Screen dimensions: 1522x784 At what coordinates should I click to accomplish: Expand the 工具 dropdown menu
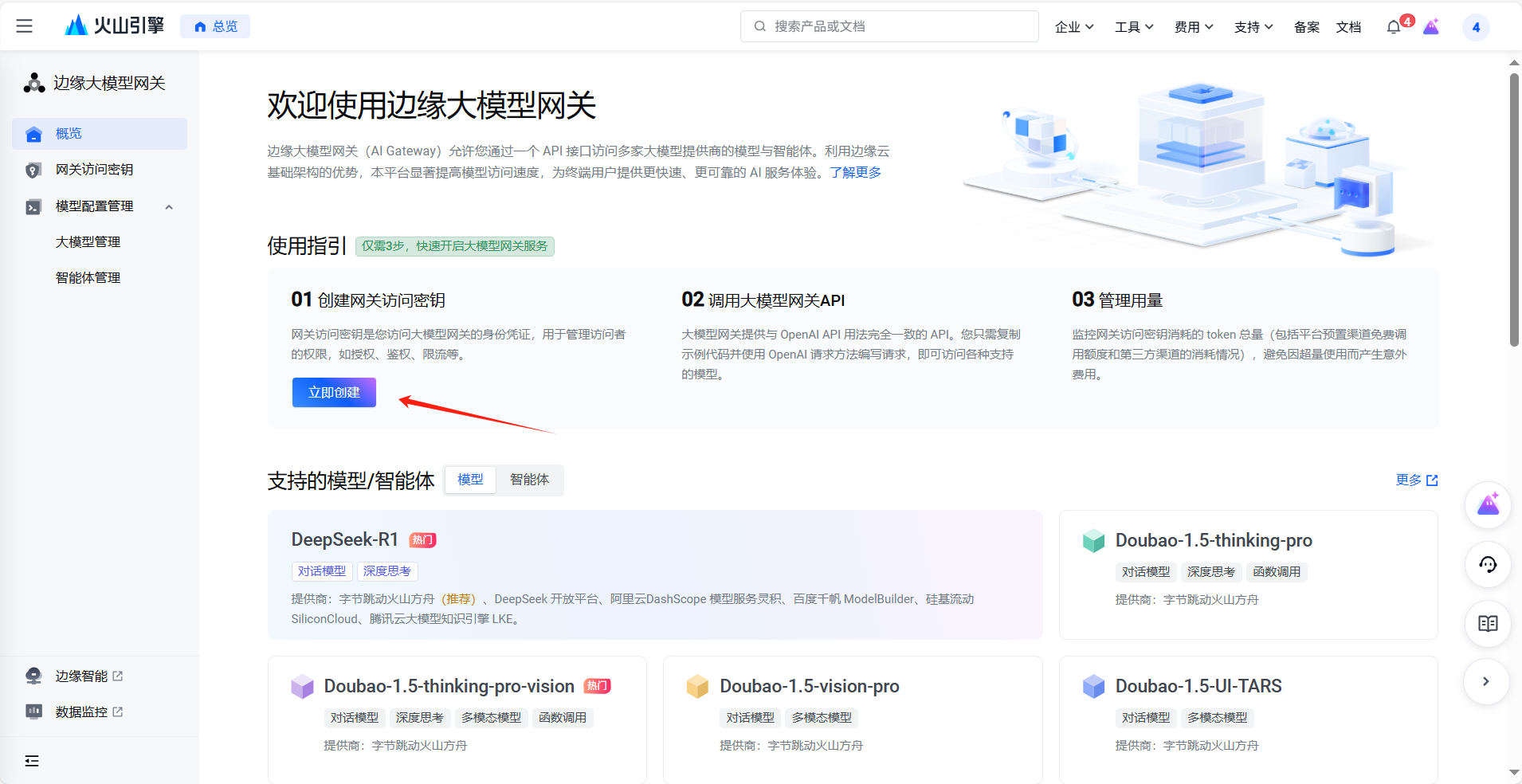click(x=1134, y=27)
